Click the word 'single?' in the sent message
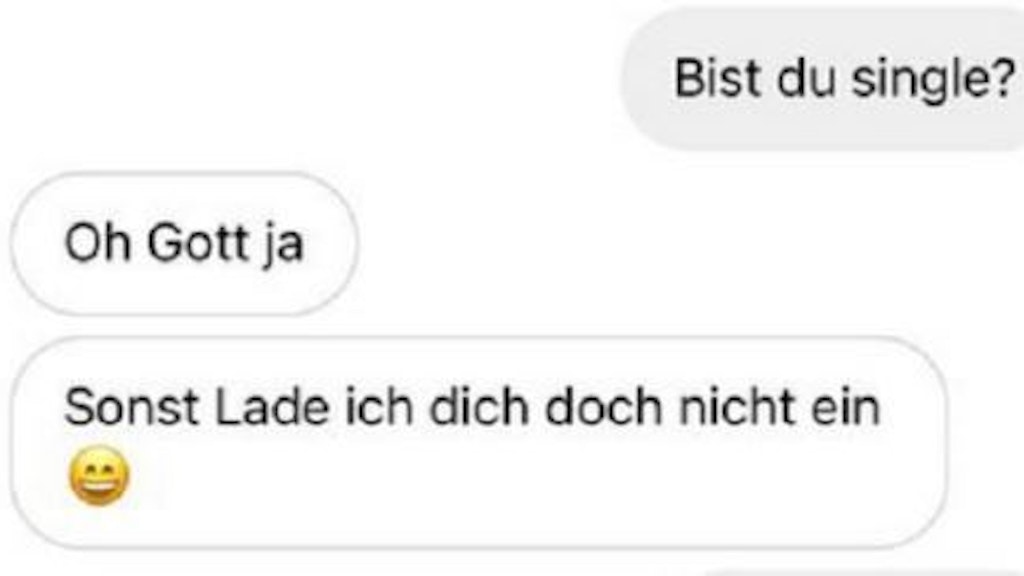Viewport: 1024px width, 576px height. pyautogui.click(x=934, y=80)
